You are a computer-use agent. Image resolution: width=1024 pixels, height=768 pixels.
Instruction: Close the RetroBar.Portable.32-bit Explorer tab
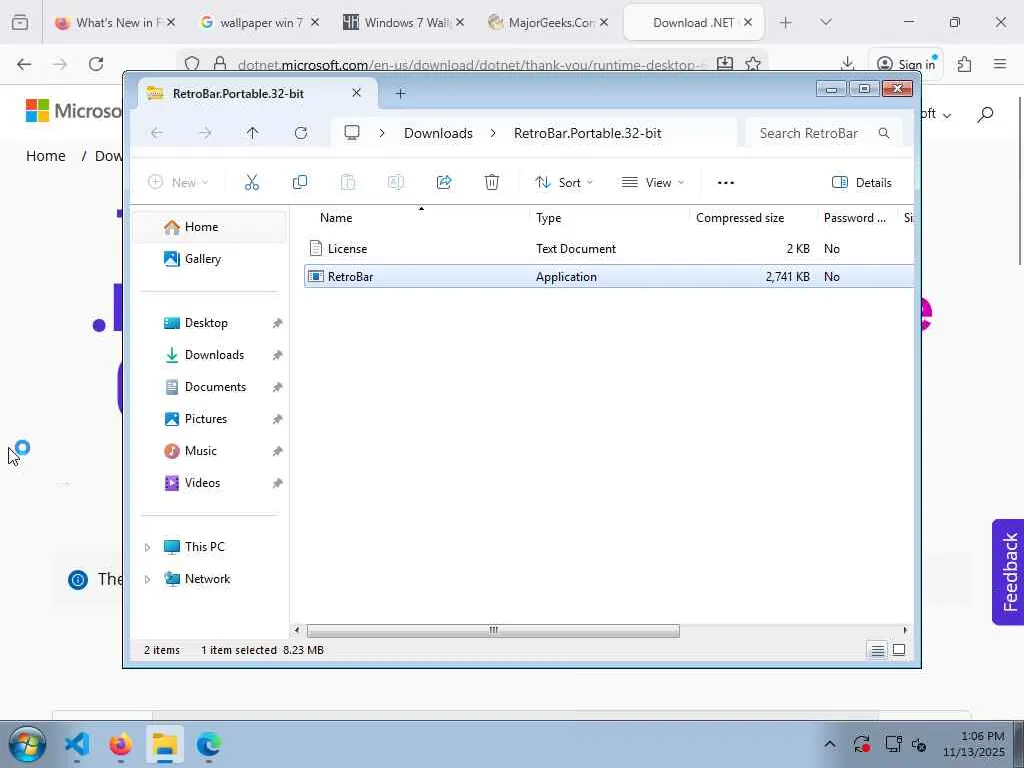pos(357,93)
